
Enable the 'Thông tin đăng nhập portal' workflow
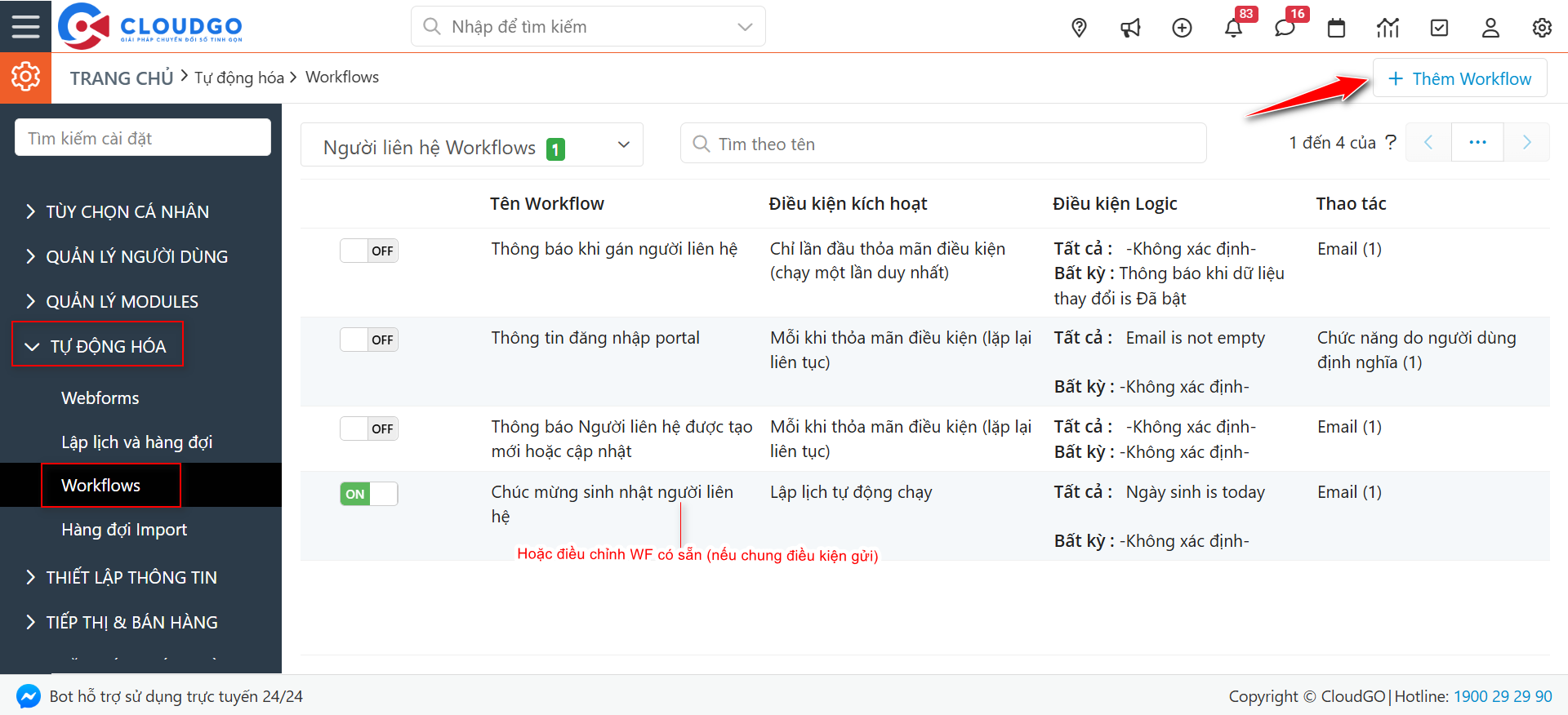click(369, 340)
